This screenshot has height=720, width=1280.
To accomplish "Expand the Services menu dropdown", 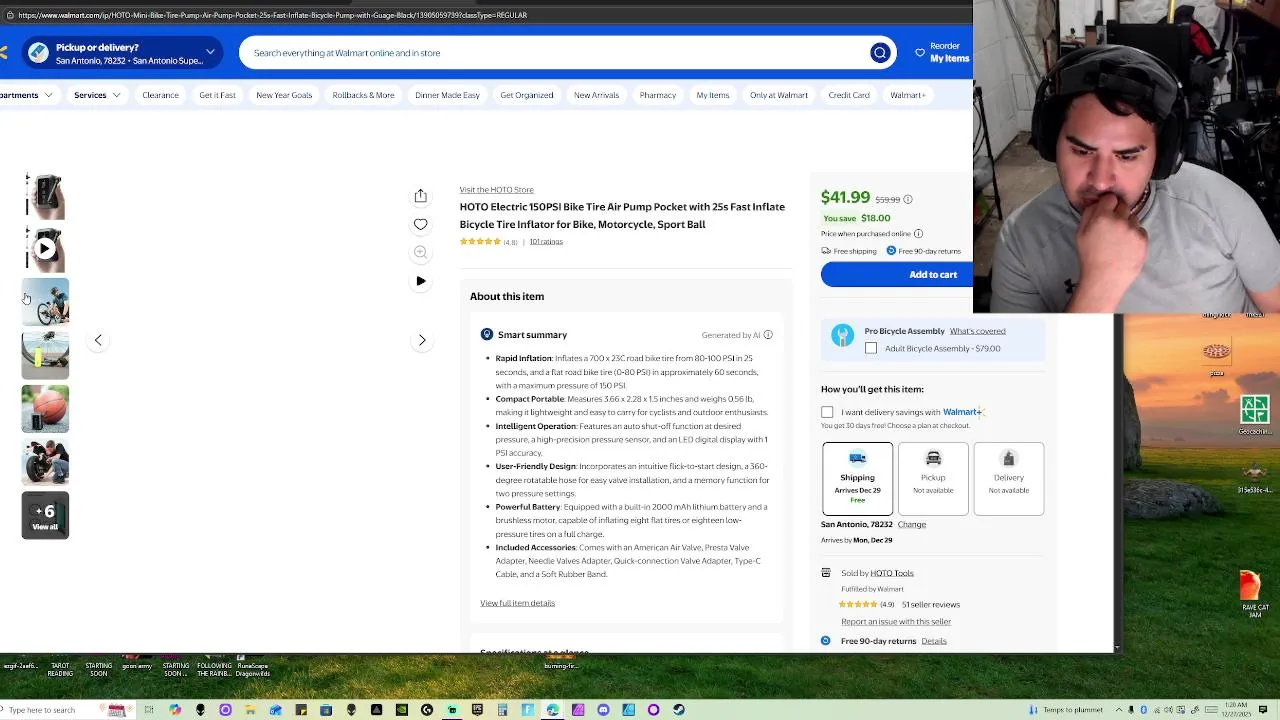I will pos(97,95).
